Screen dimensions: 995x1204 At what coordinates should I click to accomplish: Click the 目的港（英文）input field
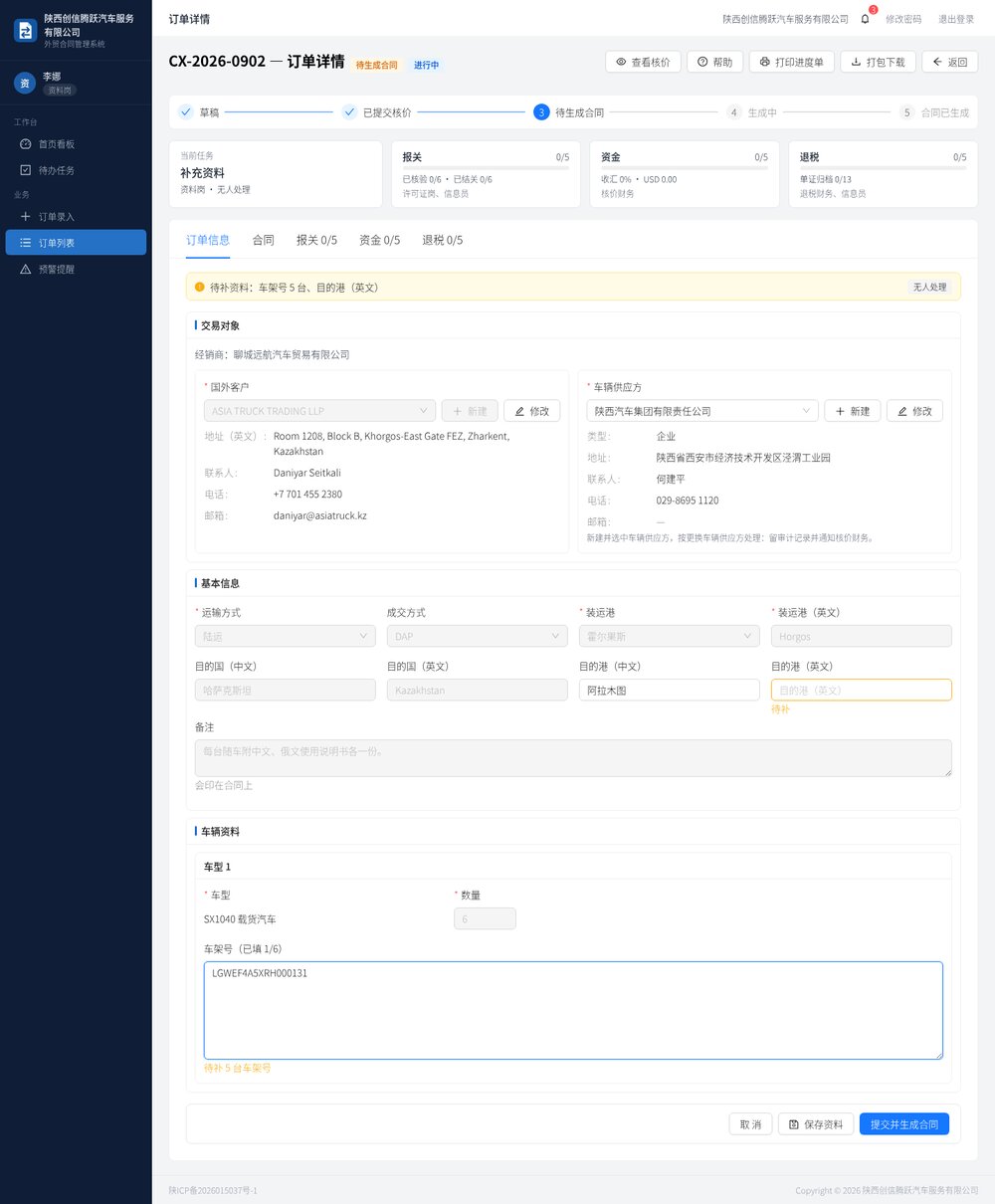pyautogui.click(x=862, y=690)
